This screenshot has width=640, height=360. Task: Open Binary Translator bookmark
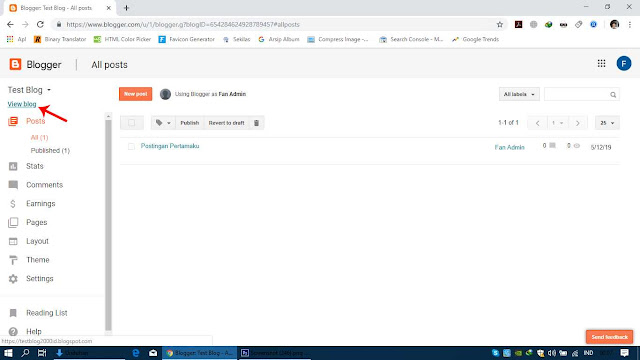pos(60,39)
